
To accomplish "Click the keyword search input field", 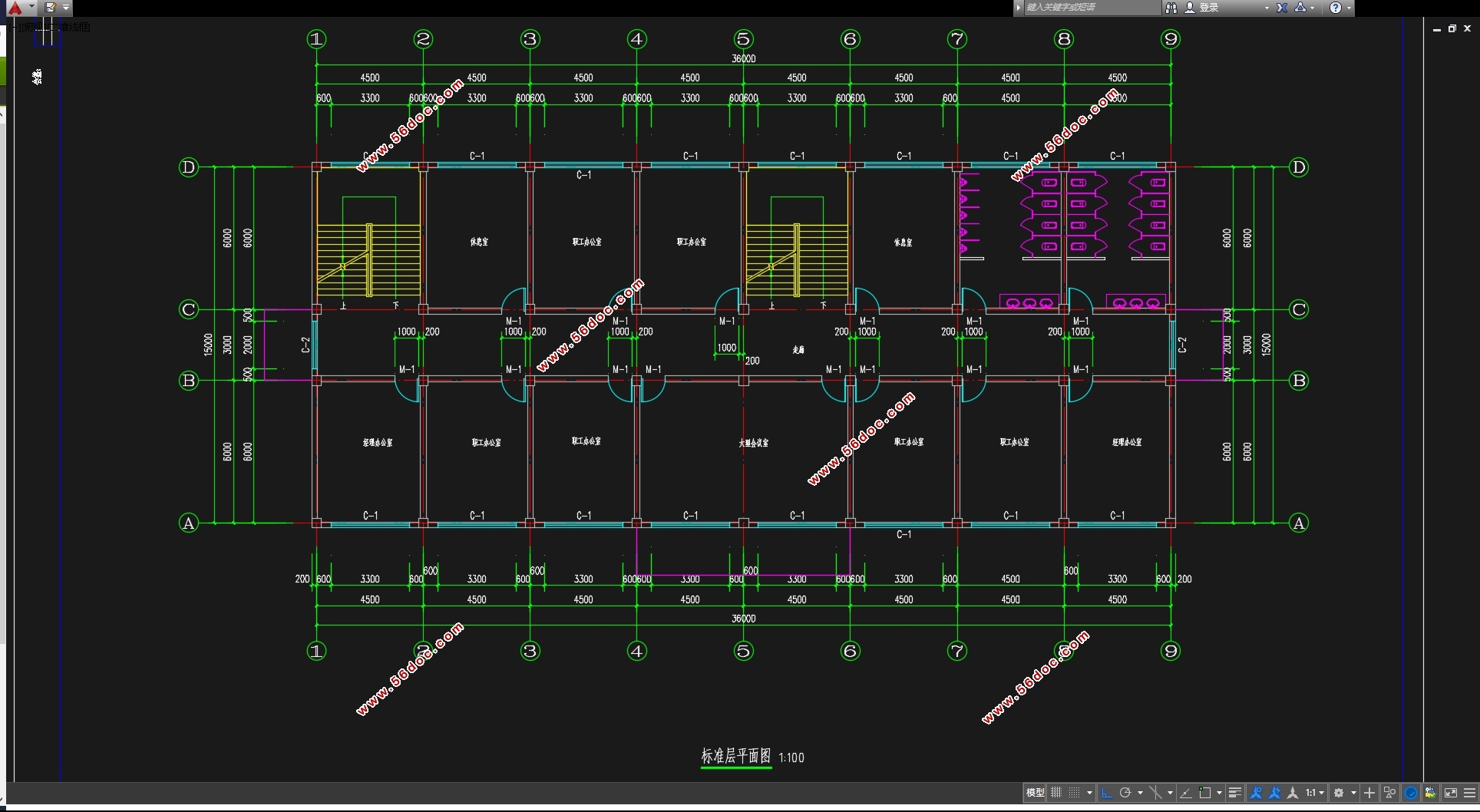I will point(1090,8).
